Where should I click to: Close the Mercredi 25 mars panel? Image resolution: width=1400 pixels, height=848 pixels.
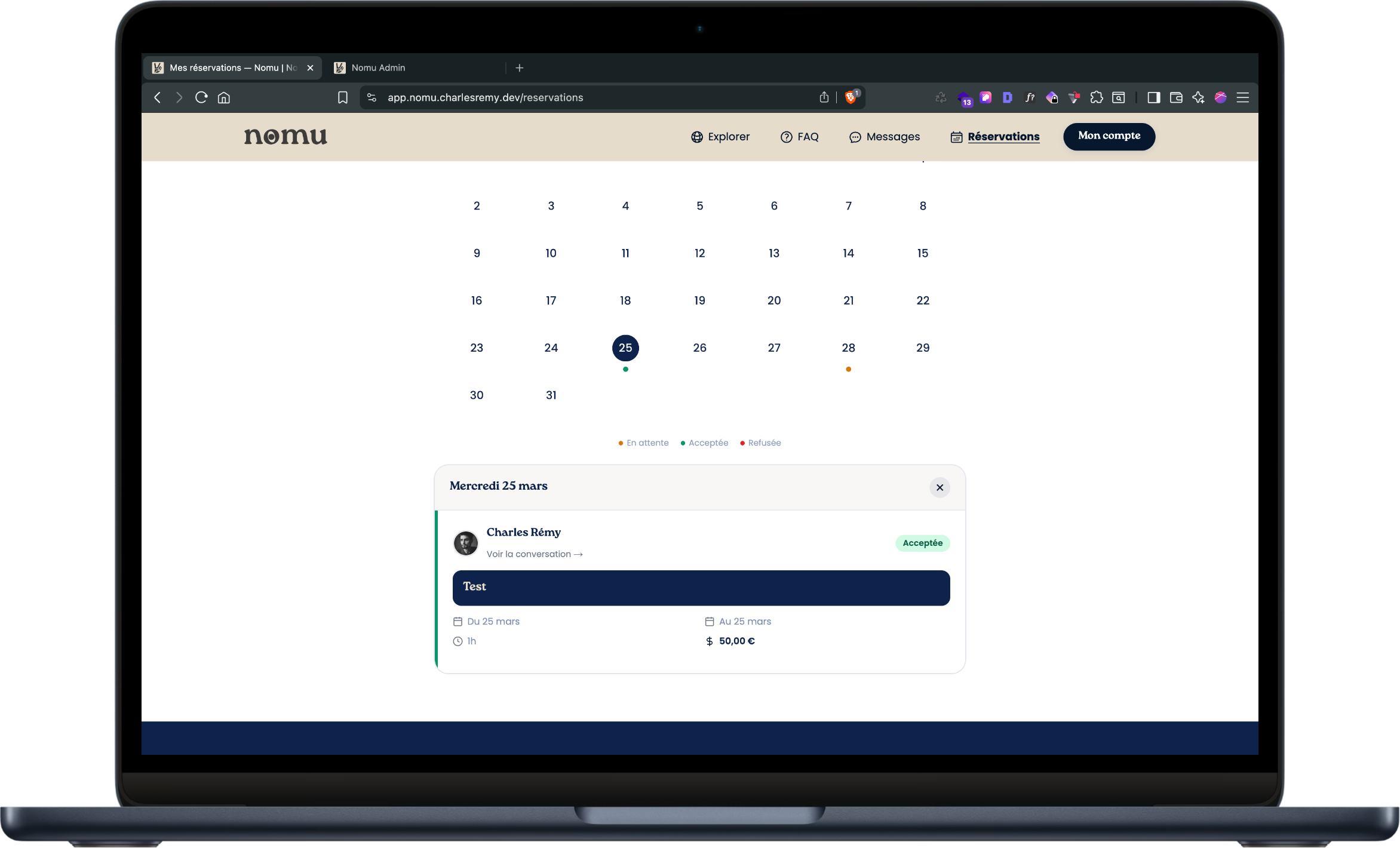(940, 487)
